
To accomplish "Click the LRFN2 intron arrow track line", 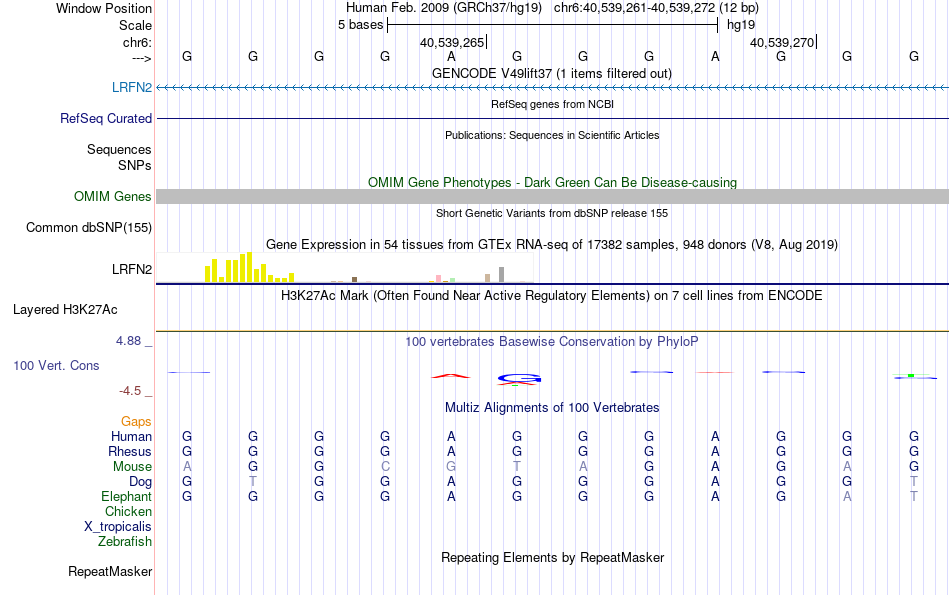I will coord(552,88).
